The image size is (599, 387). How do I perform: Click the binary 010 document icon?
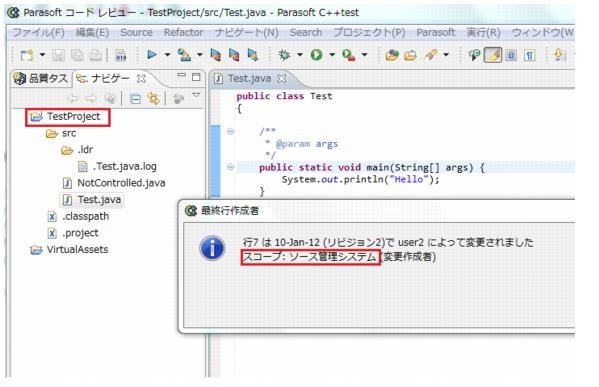click(120, 55)
